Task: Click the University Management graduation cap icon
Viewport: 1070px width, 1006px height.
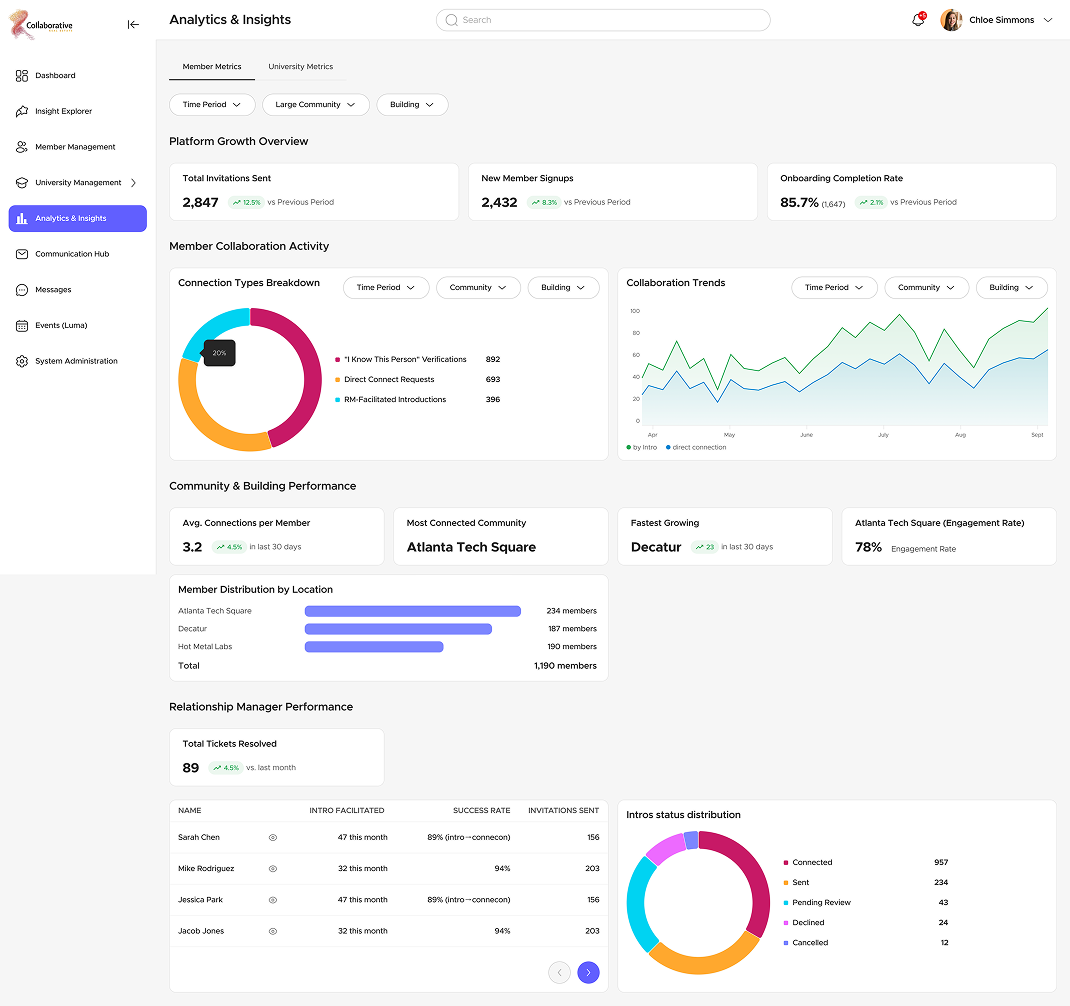Action: 22,182
